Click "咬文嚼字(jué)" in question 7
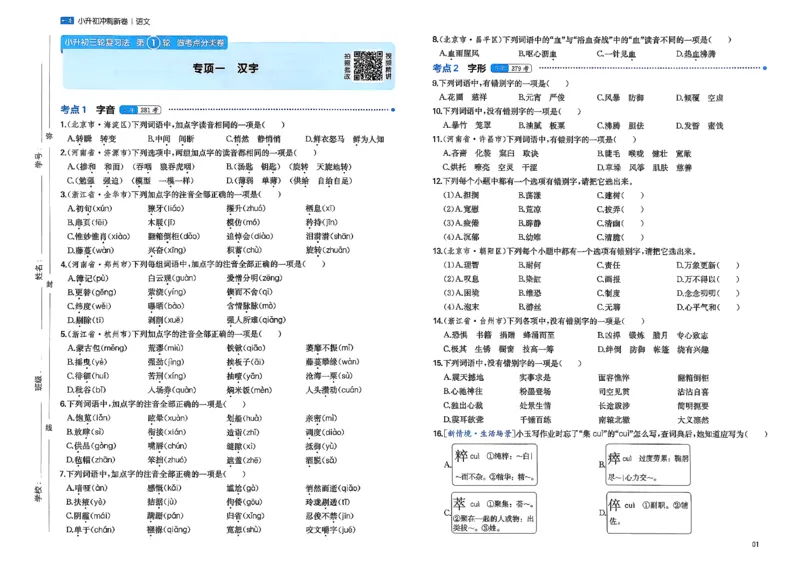 (331, 530)
